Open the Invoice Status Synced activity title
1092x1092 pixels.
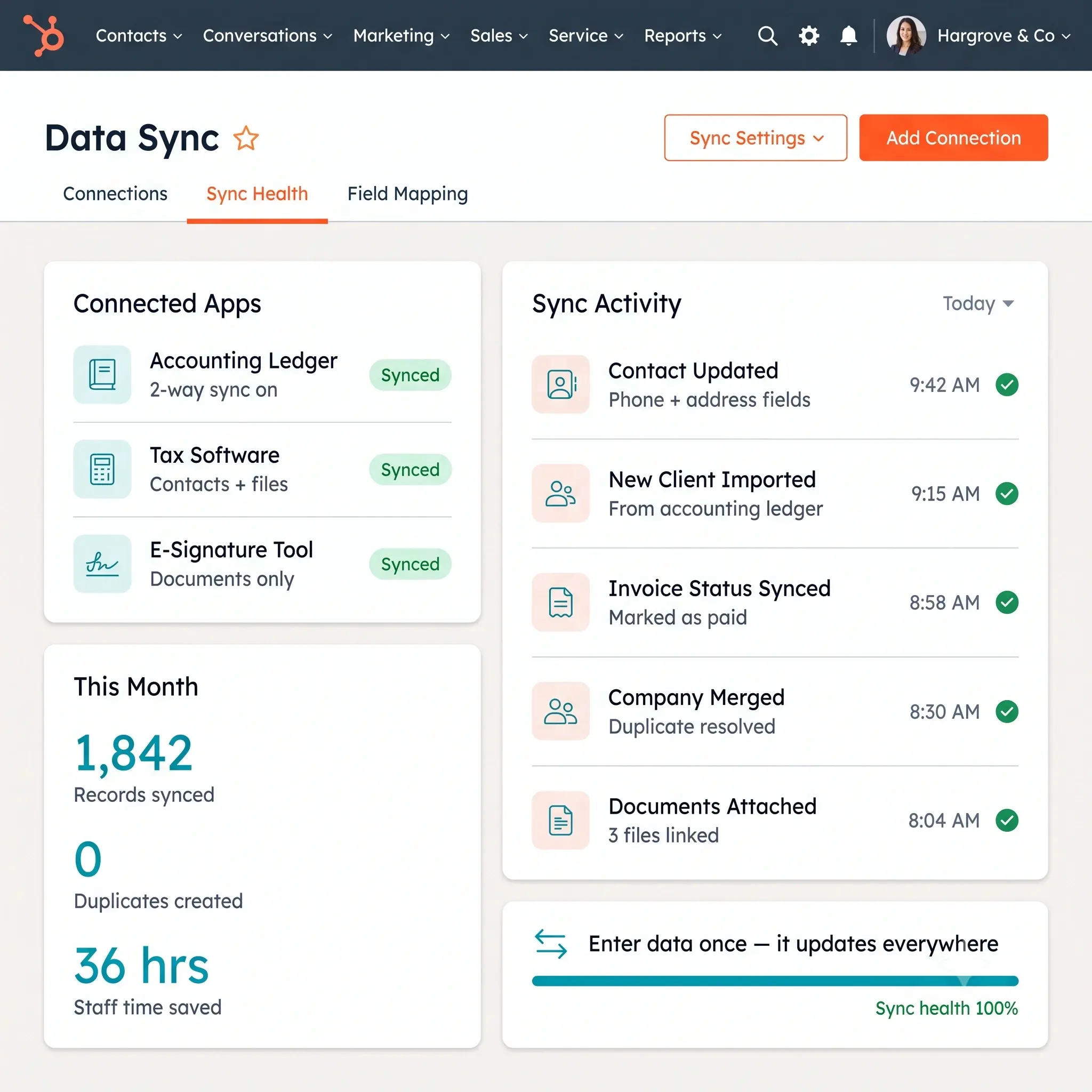point(719,589)
